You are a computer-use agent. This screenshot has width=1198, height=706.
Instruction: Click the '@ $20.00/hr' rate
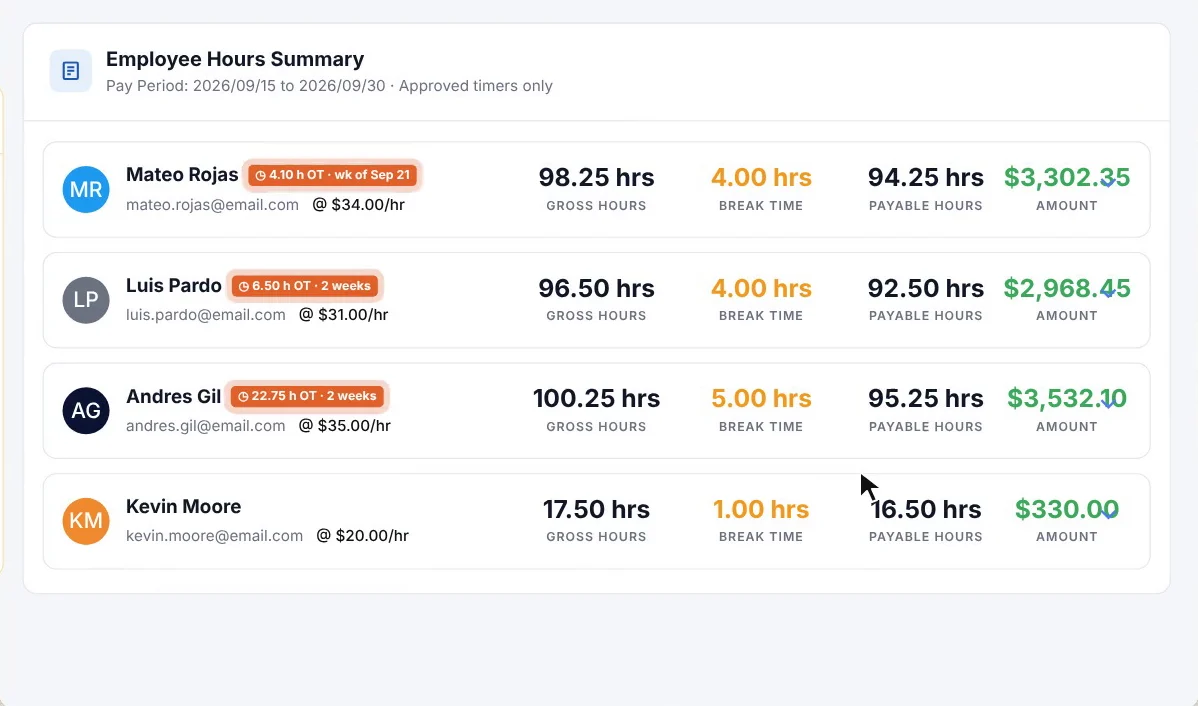point(362,536)
